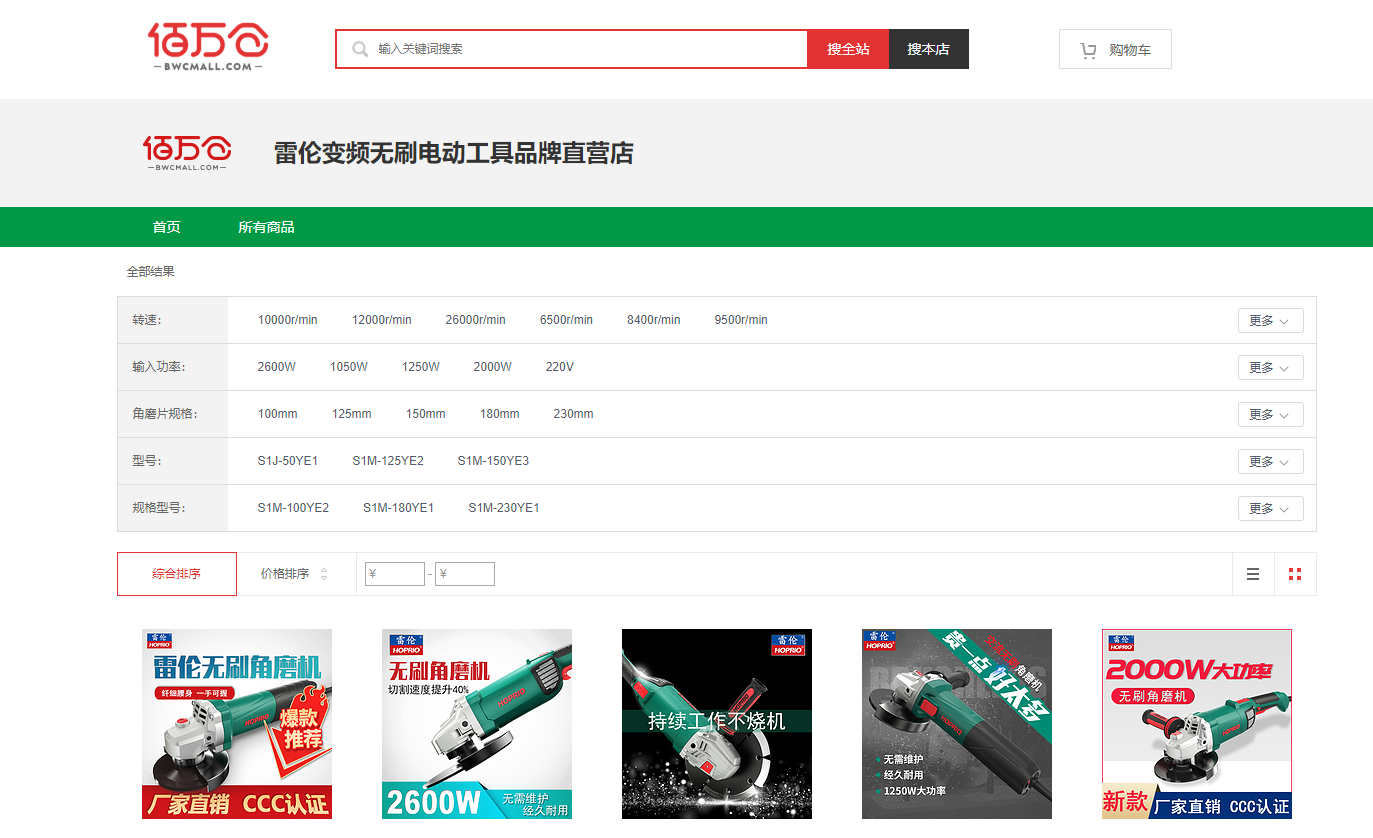Screen dimensions: 1373x838
Task: Filter by 8400r/min speed
Action: coord(654,320)
